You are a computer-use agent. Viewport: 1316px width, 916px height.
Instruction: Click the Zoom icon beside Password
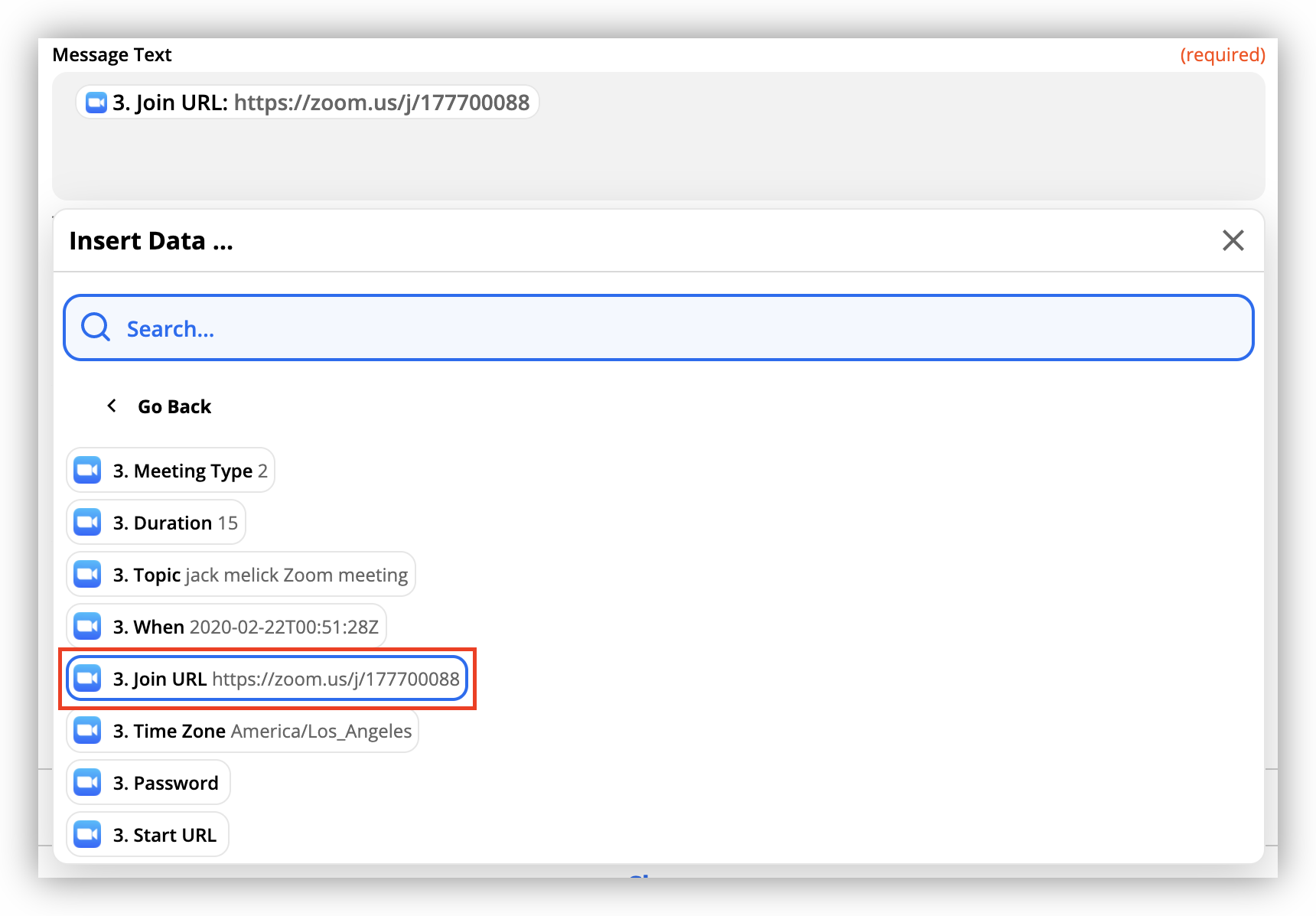tap(88, 783)
